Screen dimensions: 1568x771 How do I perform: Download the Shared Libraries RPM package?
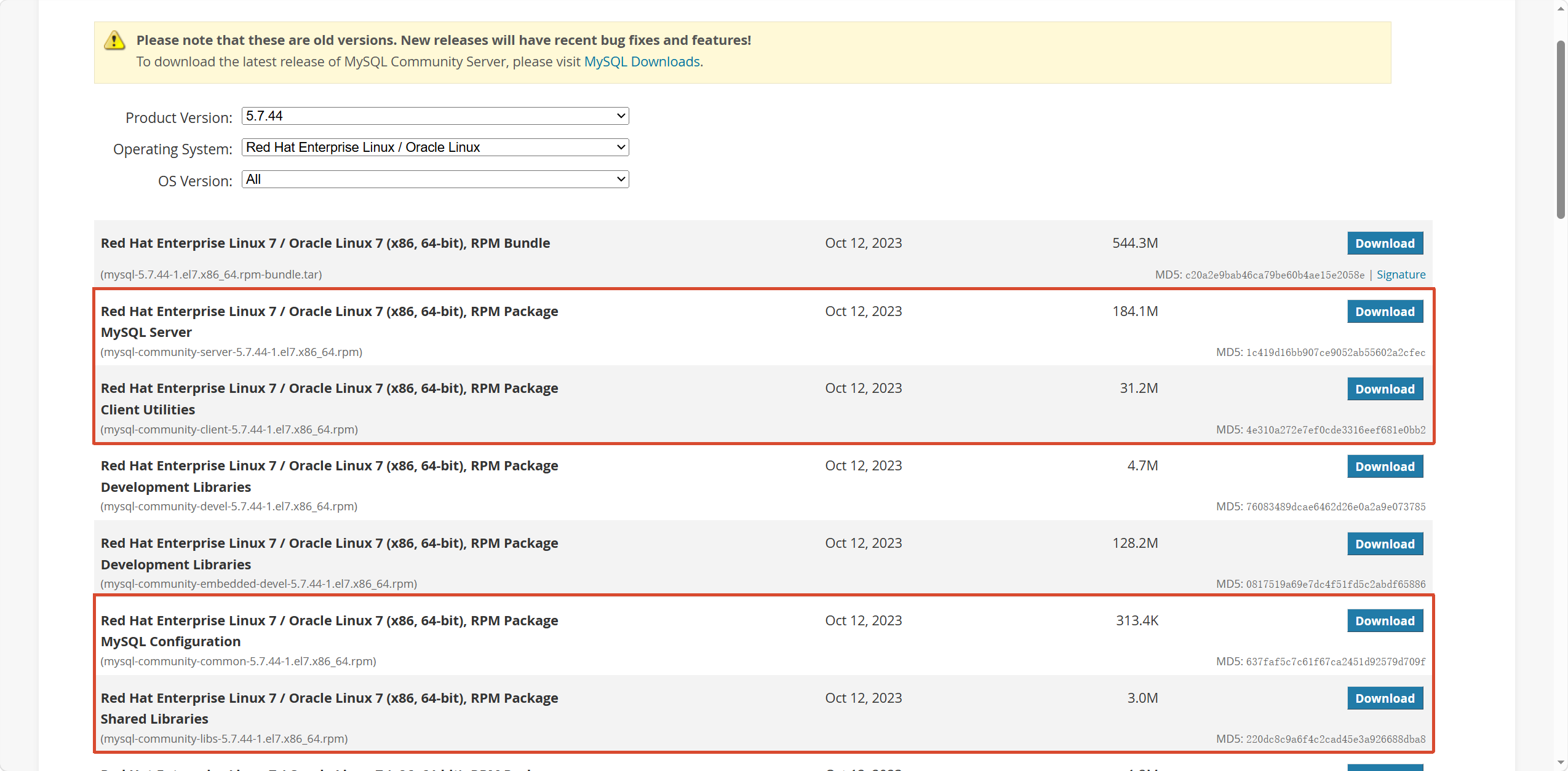tap(1385, 698)
